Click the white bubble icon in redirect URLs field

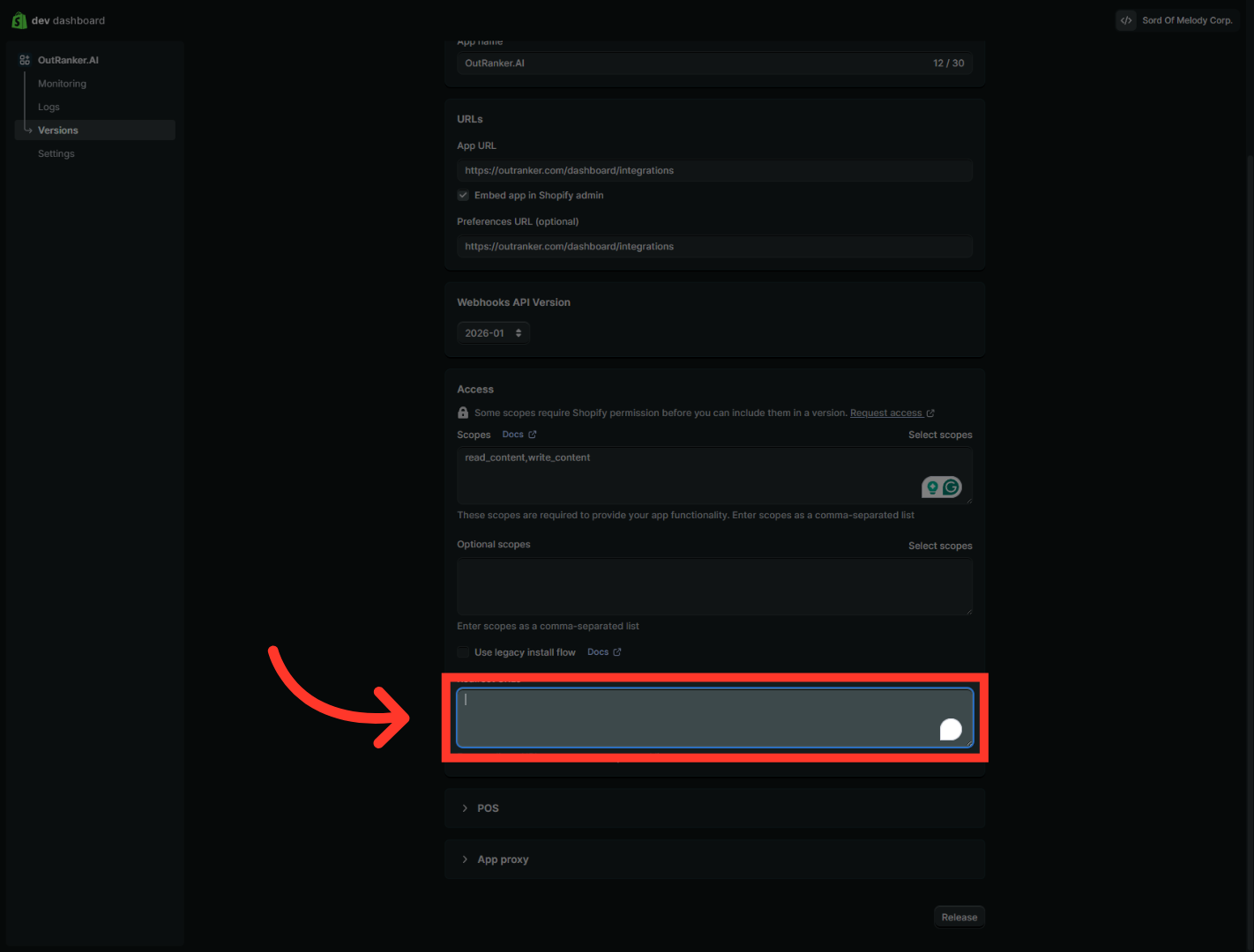951,729
